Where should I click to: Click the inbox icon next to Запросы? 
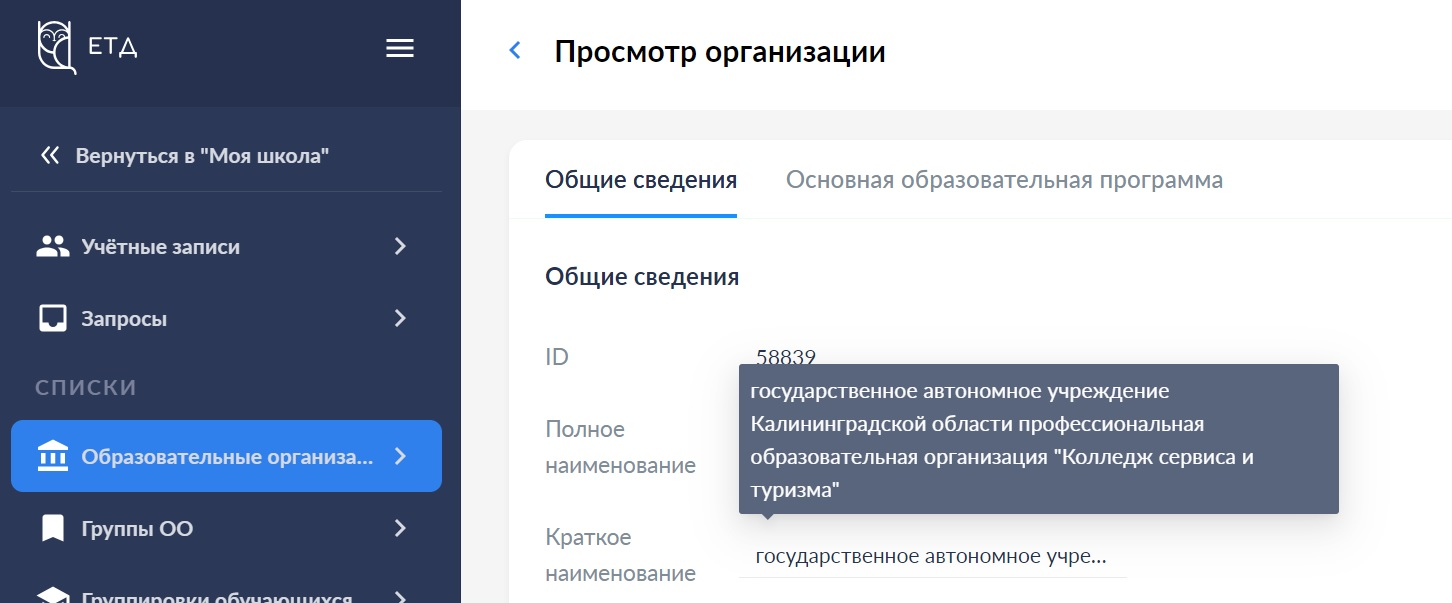pos(52,319)
